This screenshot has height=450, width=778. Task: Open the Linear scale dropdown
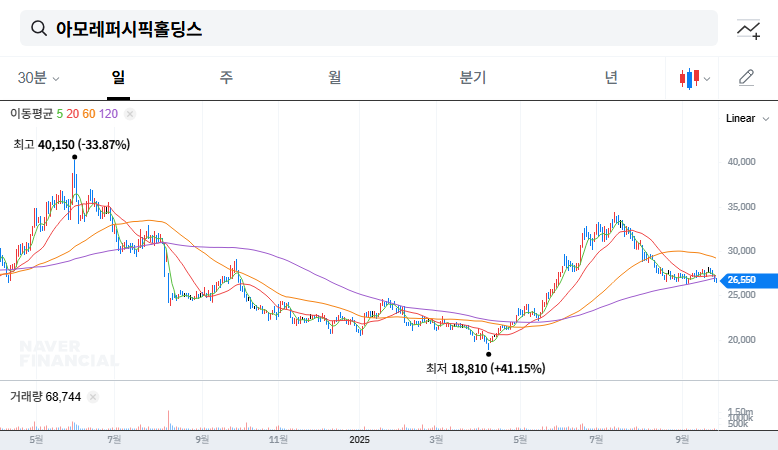[x=748, y=118]
